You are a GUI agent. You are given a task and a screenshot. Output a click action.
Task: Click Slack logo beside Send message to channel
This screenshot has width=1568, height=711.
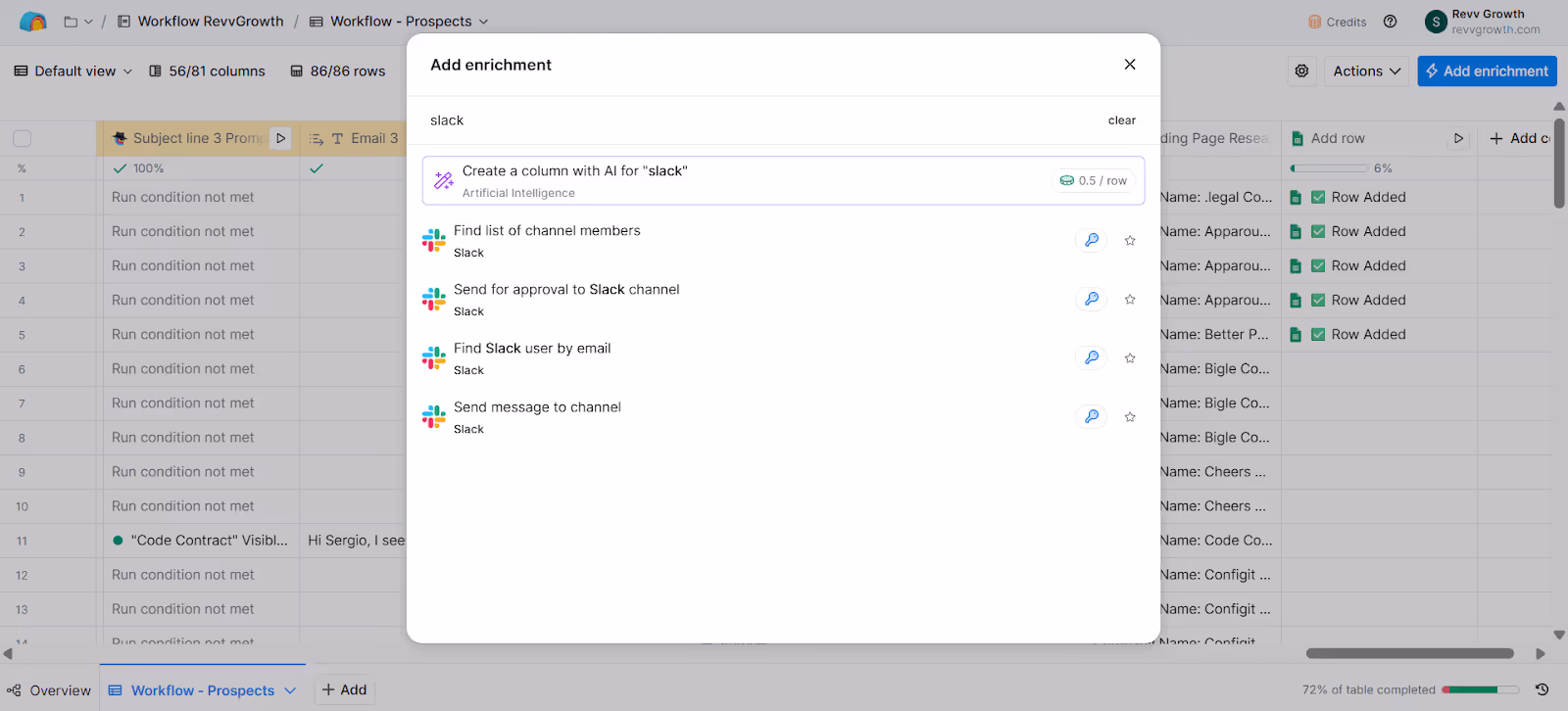(434, 416)
